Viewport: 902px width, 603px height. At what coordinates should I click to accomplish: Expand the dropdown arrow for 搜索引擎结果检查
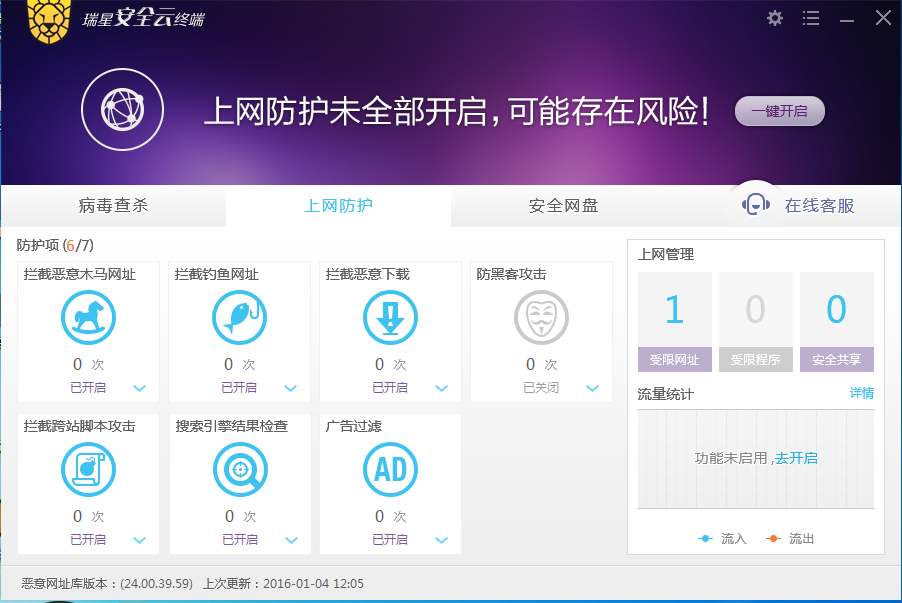[292, 540]
